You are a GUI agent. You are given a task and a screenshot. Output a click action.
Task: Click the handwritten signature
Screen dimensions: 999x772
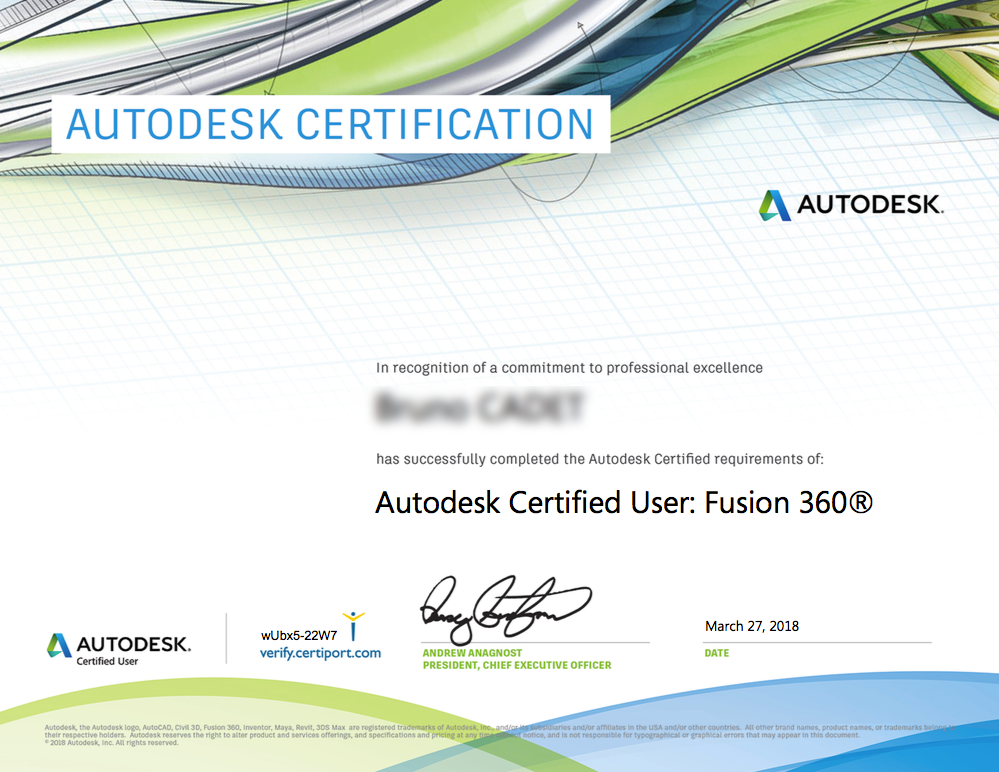pyautogui.click(x=506, y=610)
